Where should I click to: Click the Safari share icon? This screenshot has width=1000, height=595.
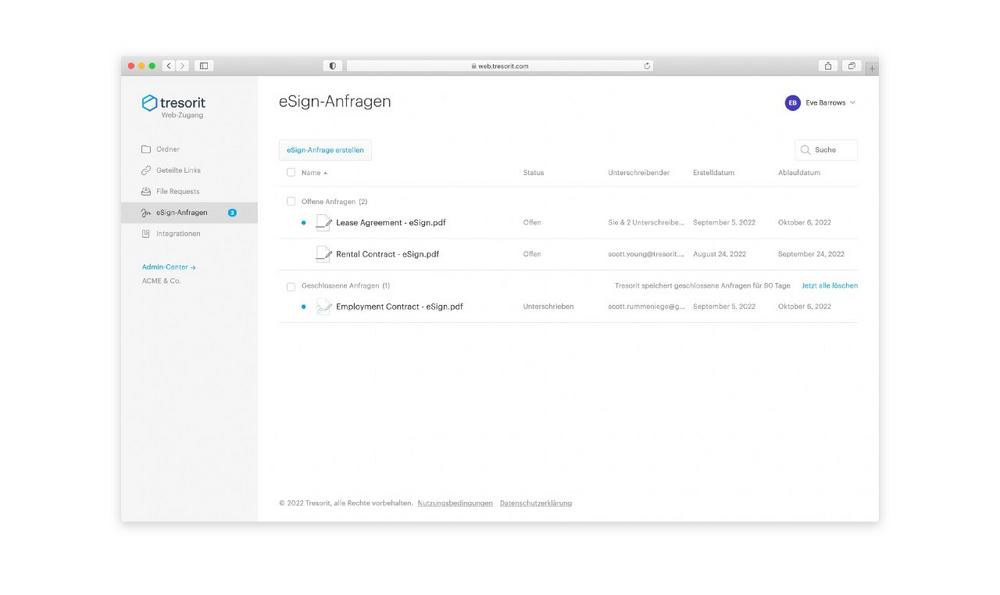[x=828, y=66]
